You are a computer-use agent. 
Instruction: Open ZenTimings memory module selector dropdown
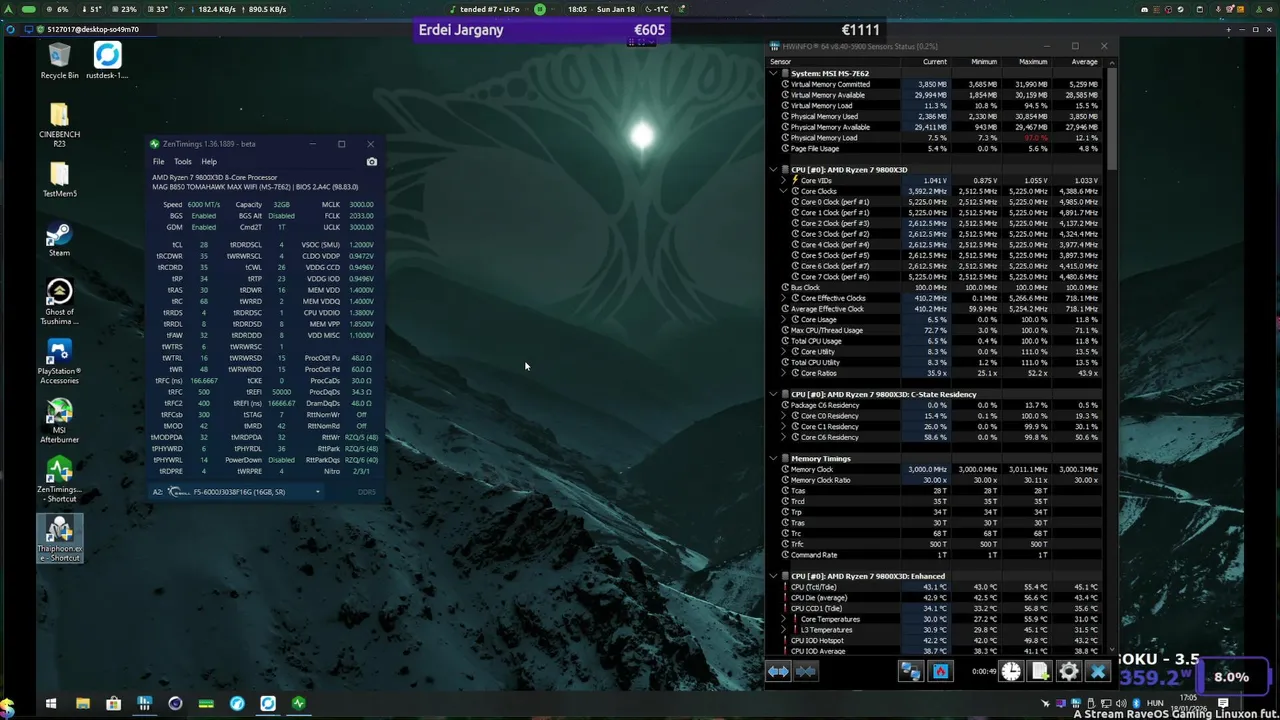tap(238, 492)
